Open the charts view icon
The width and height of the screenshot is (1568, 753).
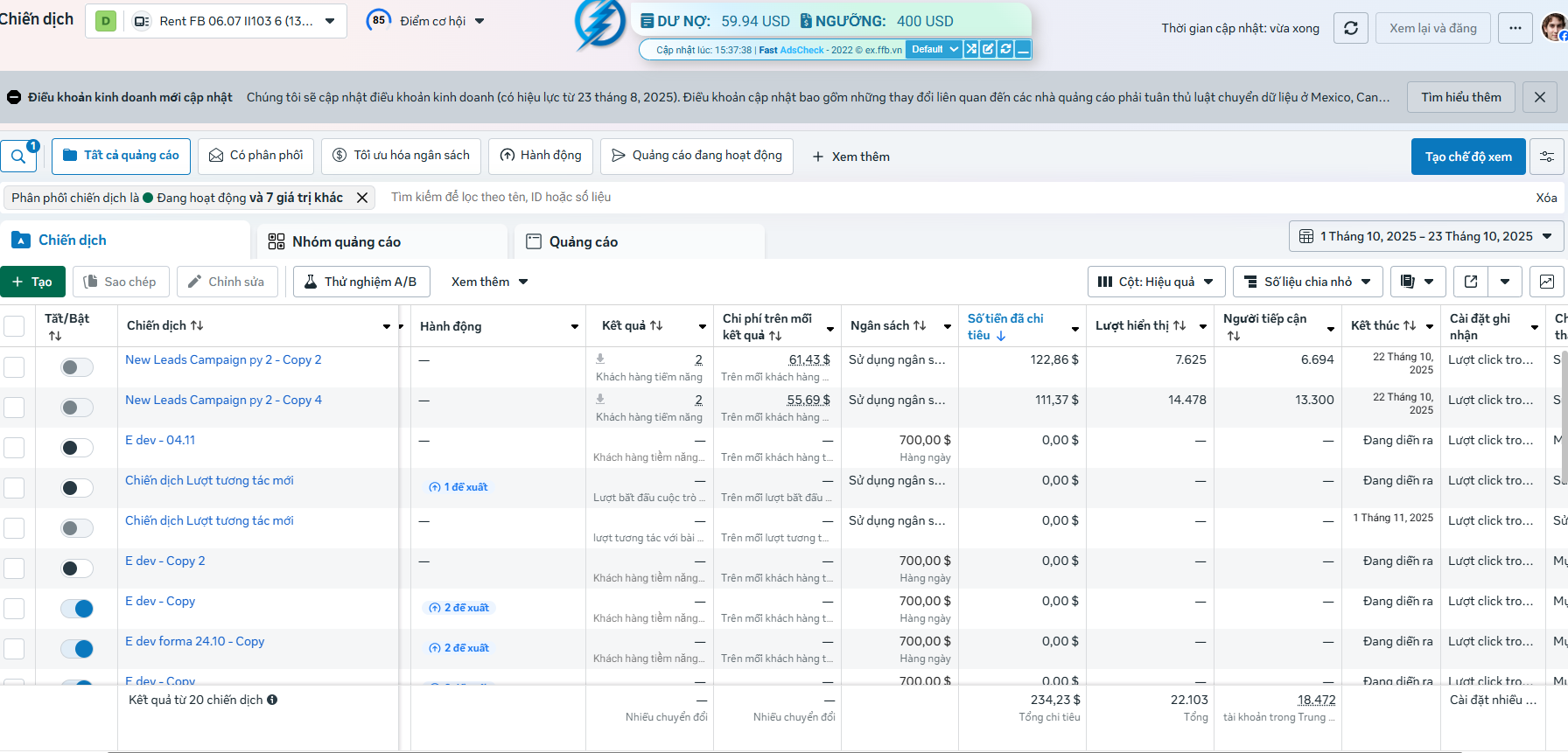click(x=1547, y=282)
